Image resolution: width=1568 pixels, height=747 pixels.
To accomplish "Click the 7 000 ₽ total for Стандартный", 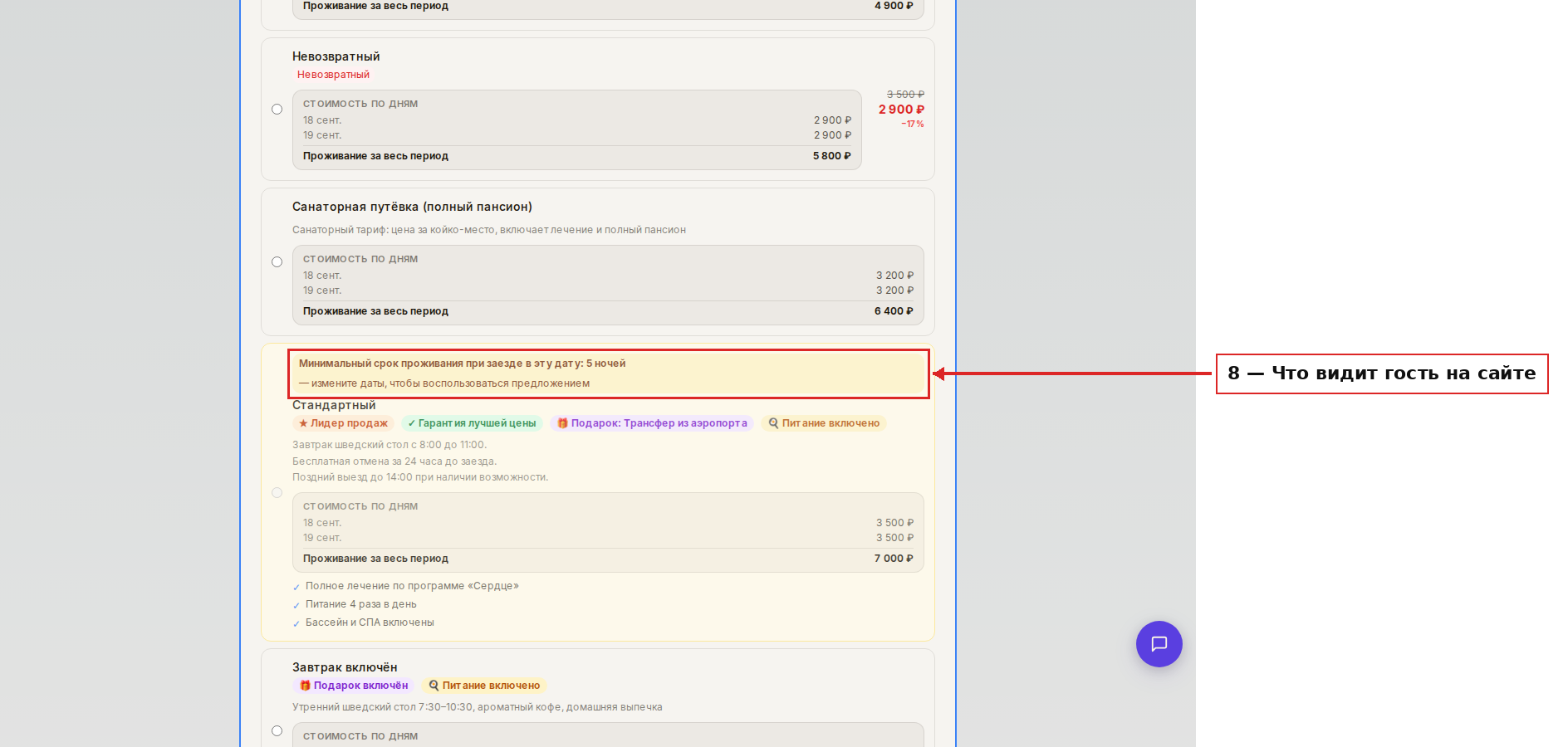I will (x=894, y=559).
